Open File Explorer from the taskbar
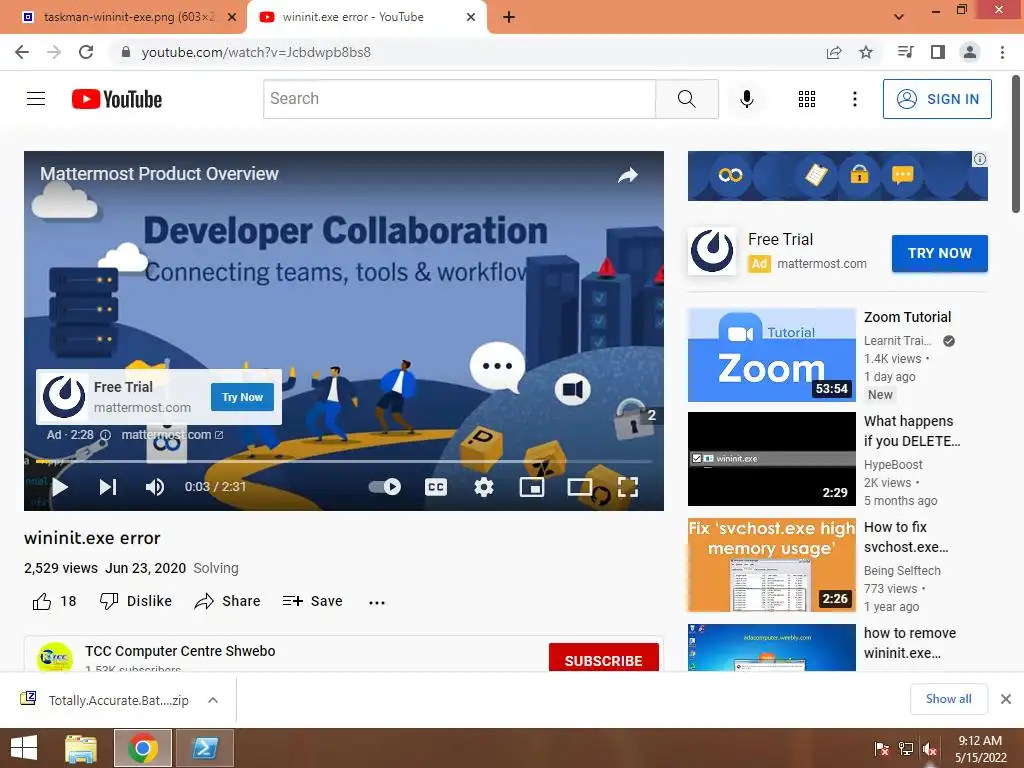 [81, 748]
